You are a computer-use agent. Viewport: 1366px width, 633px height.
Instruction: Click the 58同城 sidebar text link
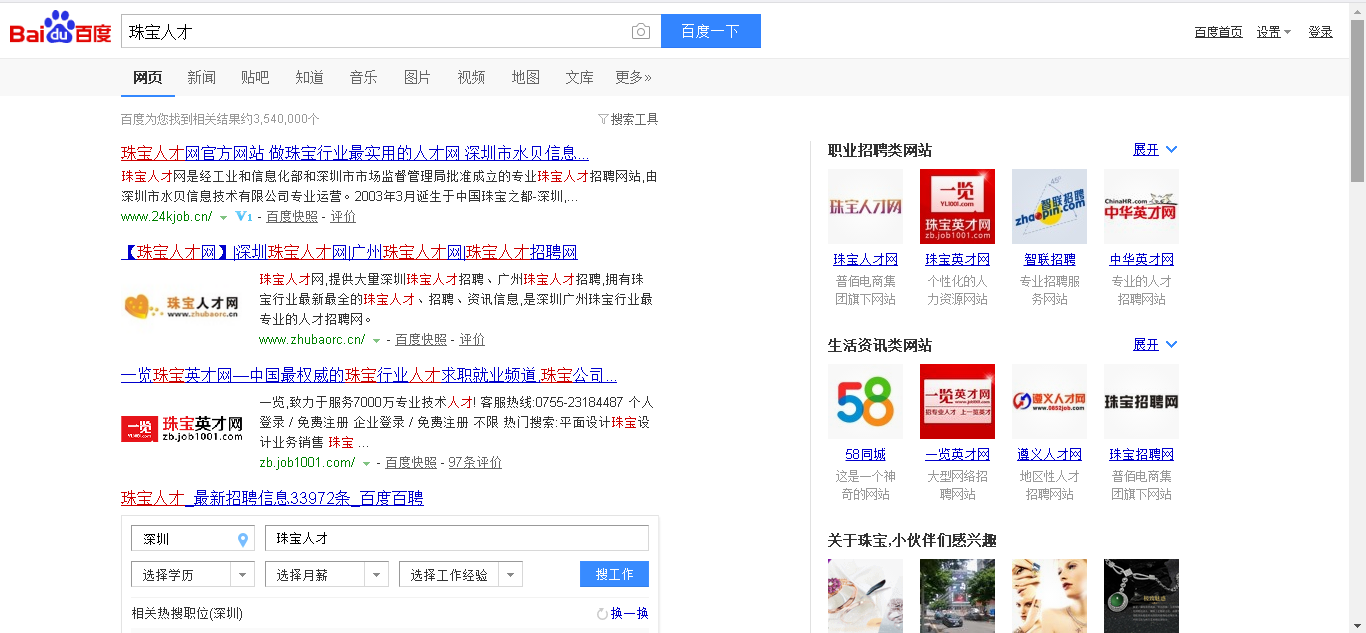point(865,454)
